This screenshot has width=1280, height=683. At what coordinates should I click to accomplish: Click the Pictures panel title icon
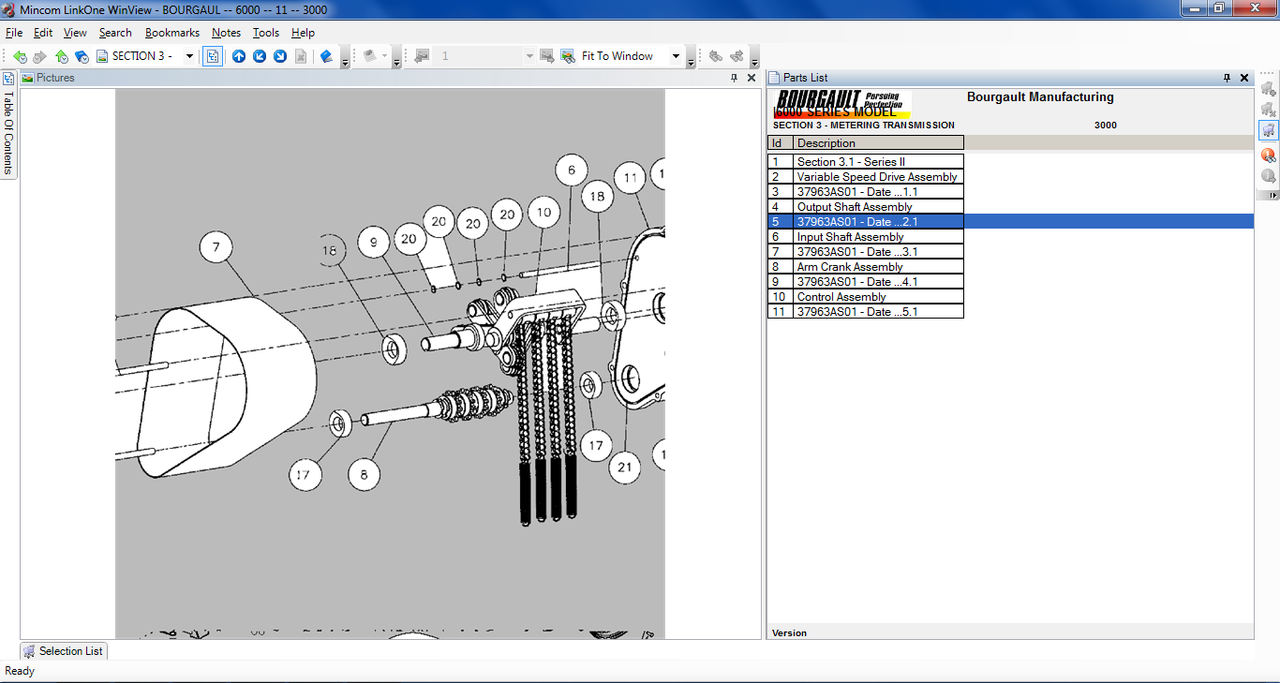click(28, 78)
